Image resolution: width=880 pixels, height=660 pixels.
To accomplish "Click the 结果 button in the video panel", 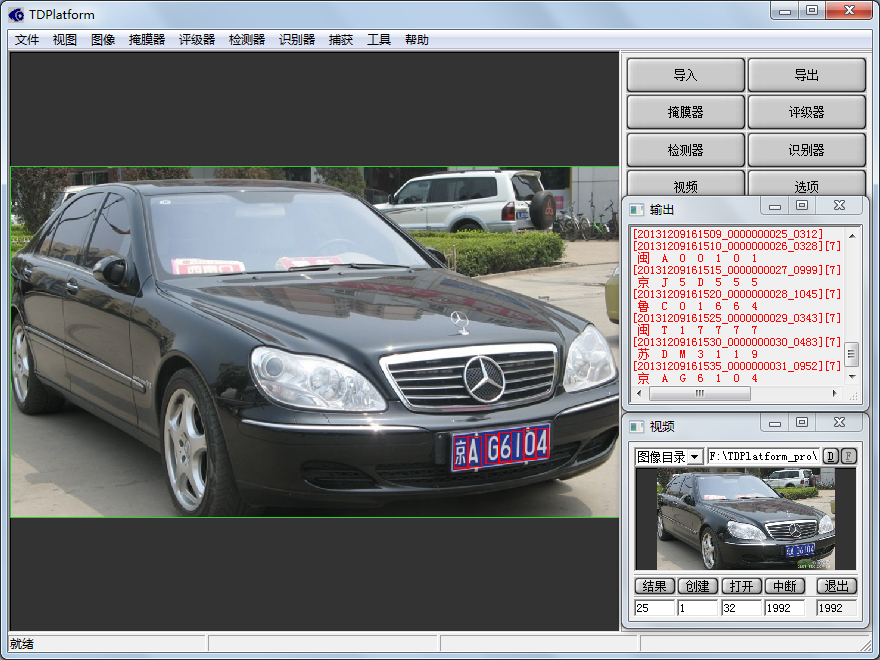I will tap(654, 586).
